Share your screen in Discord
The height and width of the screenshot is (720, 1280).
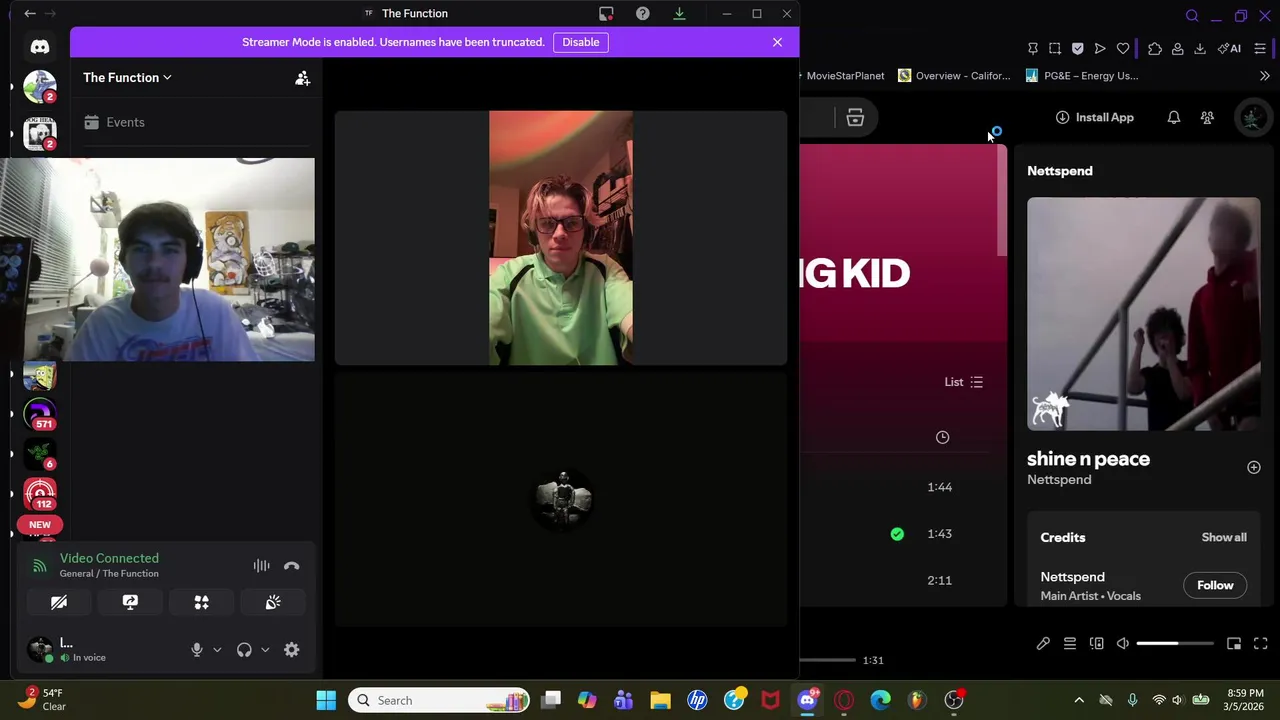click(130, 602)
